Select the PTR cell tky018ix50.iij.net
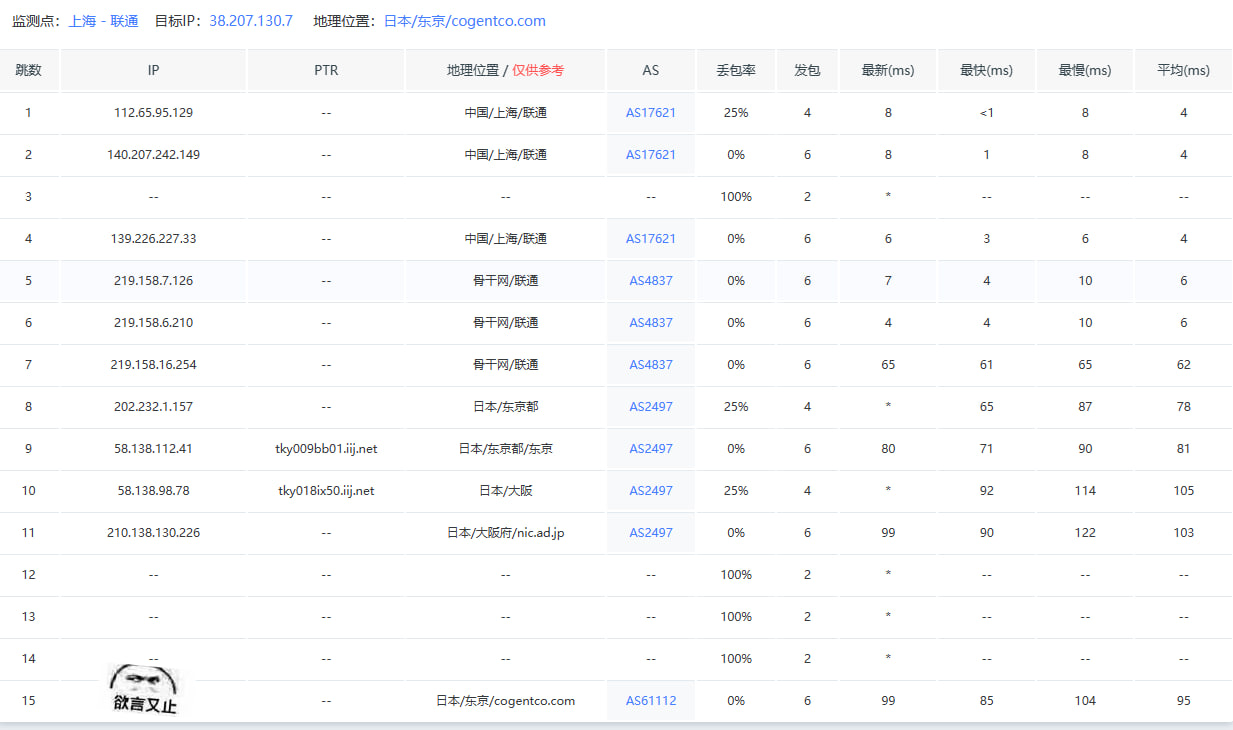Viewport: 1233px width, 730px height. [x=326, y=491]
